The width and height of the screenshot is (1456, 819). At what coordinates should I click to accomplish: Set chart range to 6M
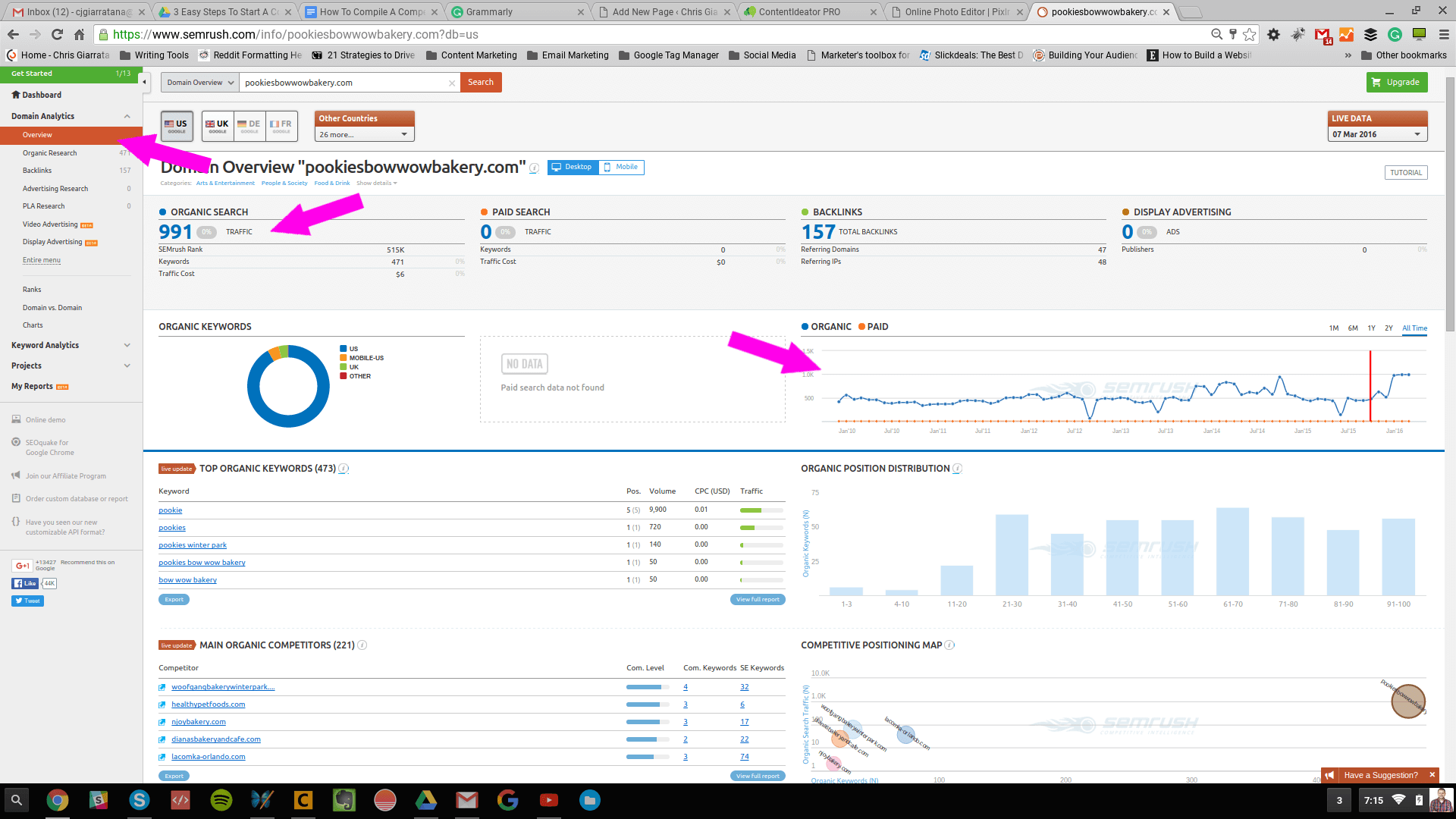1353,328
